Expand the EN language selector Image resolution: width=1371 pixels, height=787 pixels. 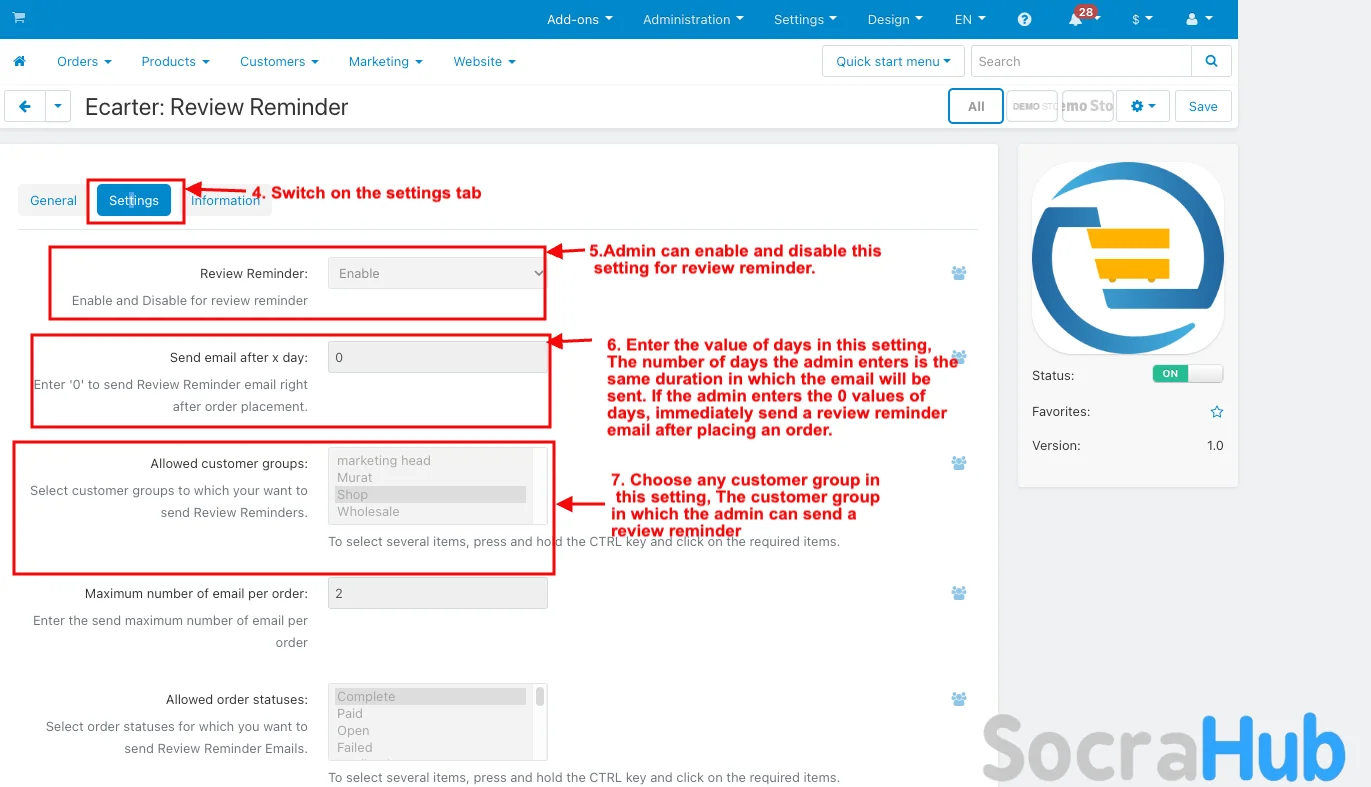970,19
